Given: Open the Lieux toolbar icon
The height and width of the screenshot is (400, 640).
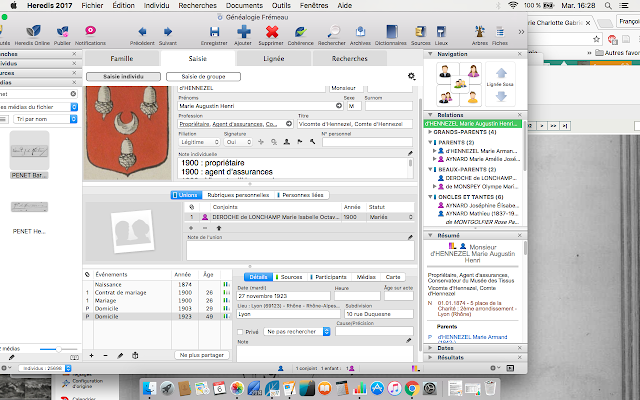Looking at the screenshot, I should tap(441, 34).
